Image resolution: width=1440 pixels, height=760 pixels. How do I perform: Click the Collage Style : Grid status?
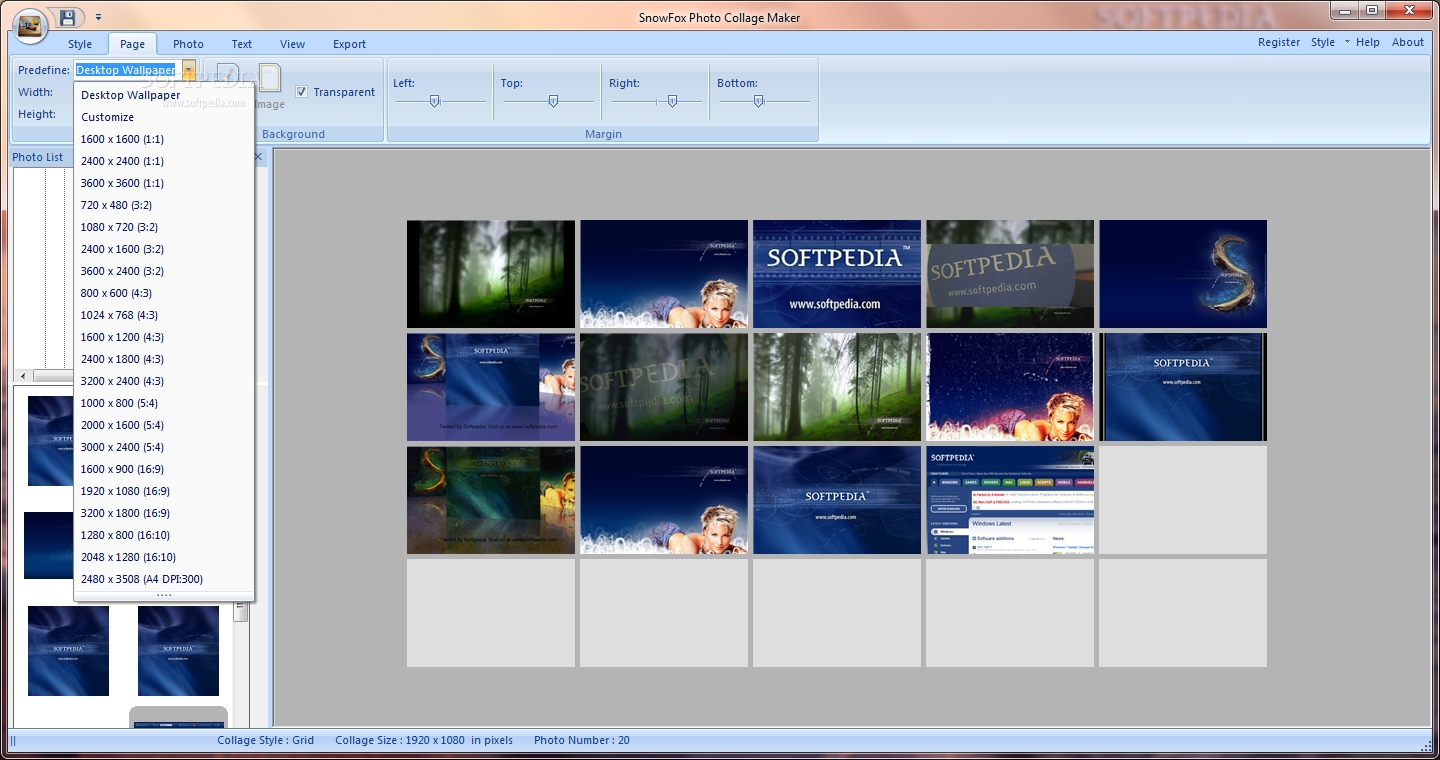pyautogui.click(x=266, y=740)
